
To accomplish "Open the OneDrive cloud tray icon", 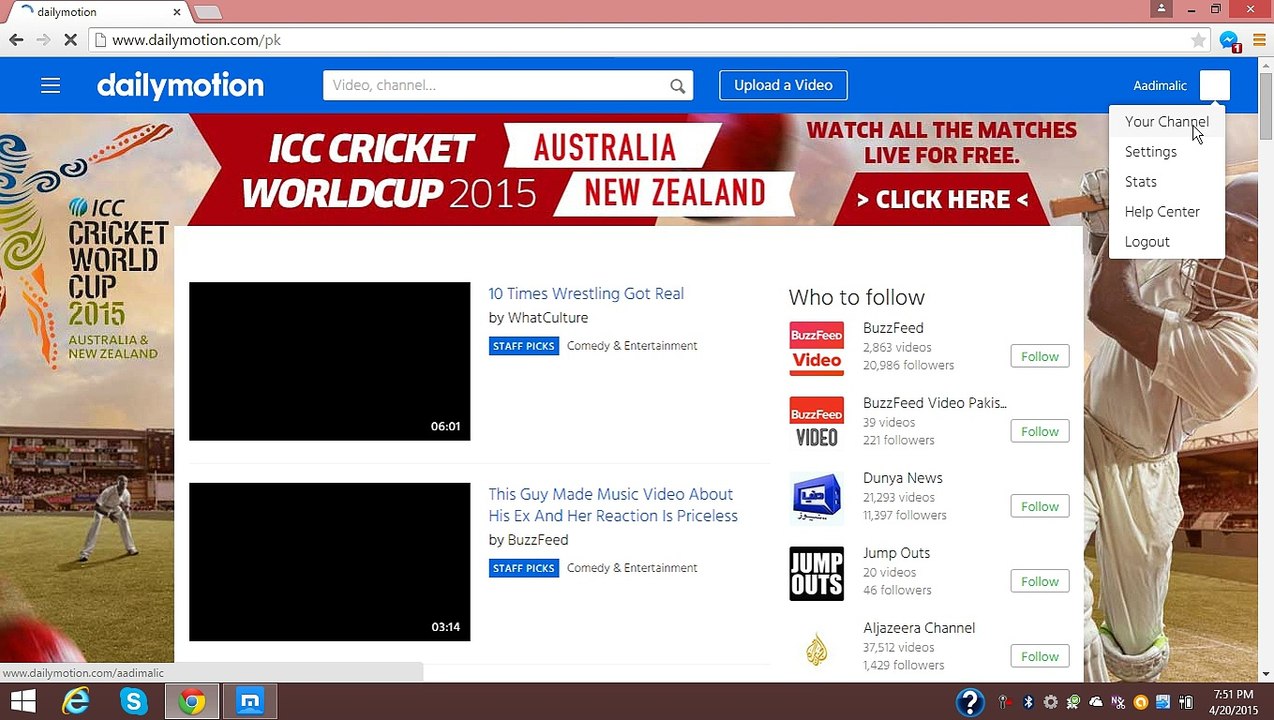I will coord(1096,702).
